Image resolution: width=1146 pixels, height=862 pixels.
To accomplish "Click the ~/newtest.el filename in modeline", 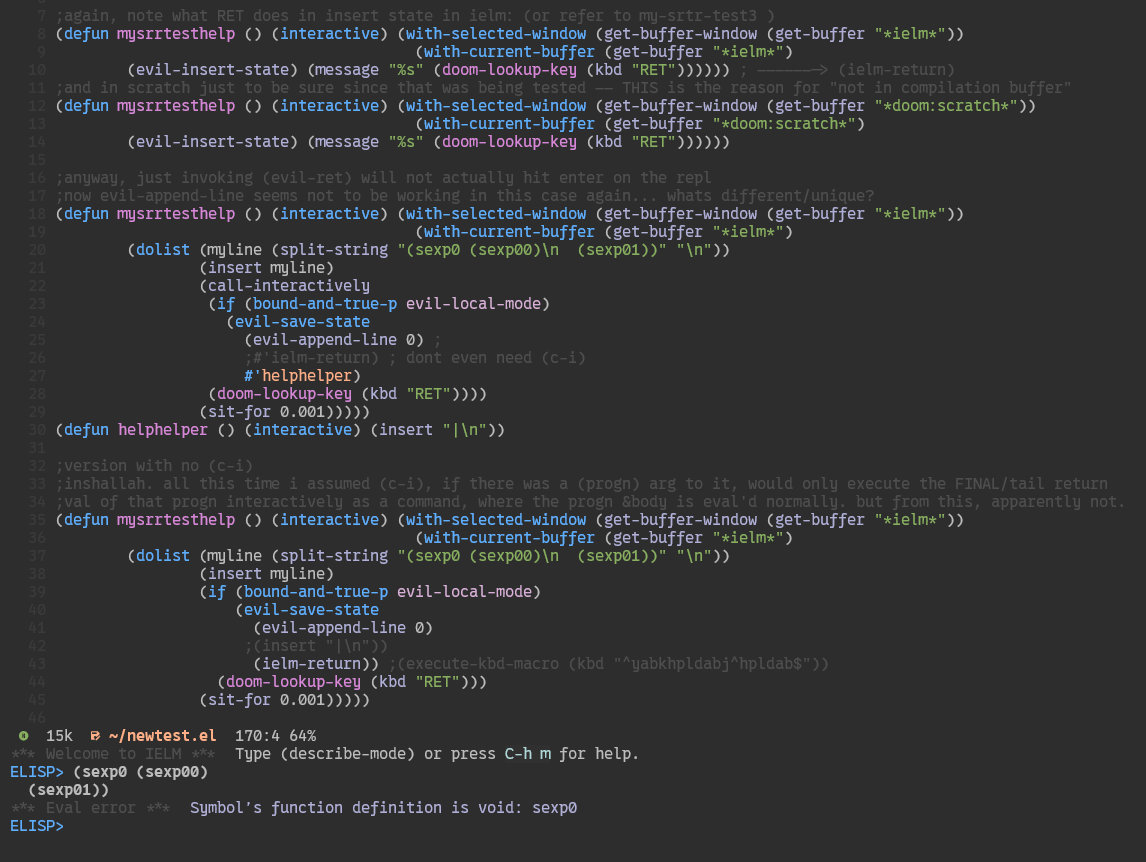I will tap(162, 736).
